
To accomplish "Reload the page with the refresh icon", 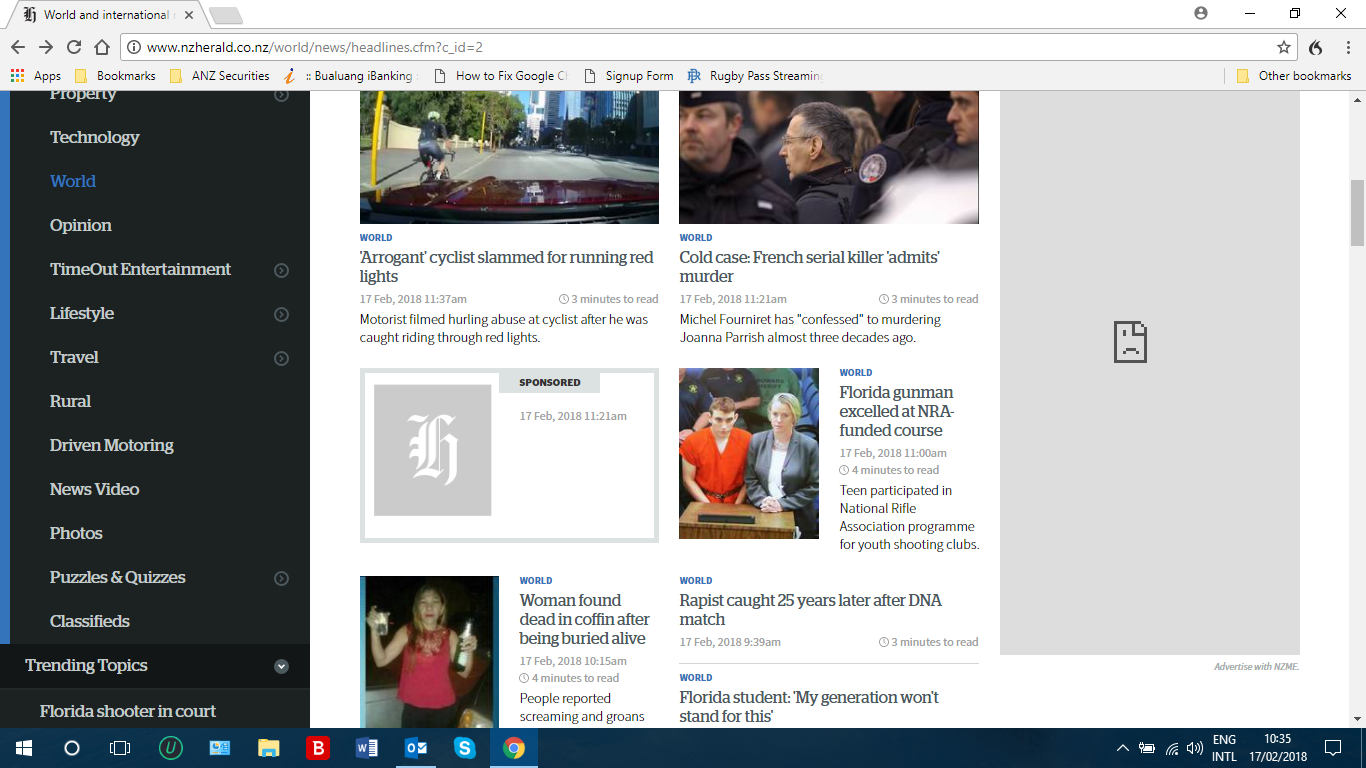I will [74, 47].
